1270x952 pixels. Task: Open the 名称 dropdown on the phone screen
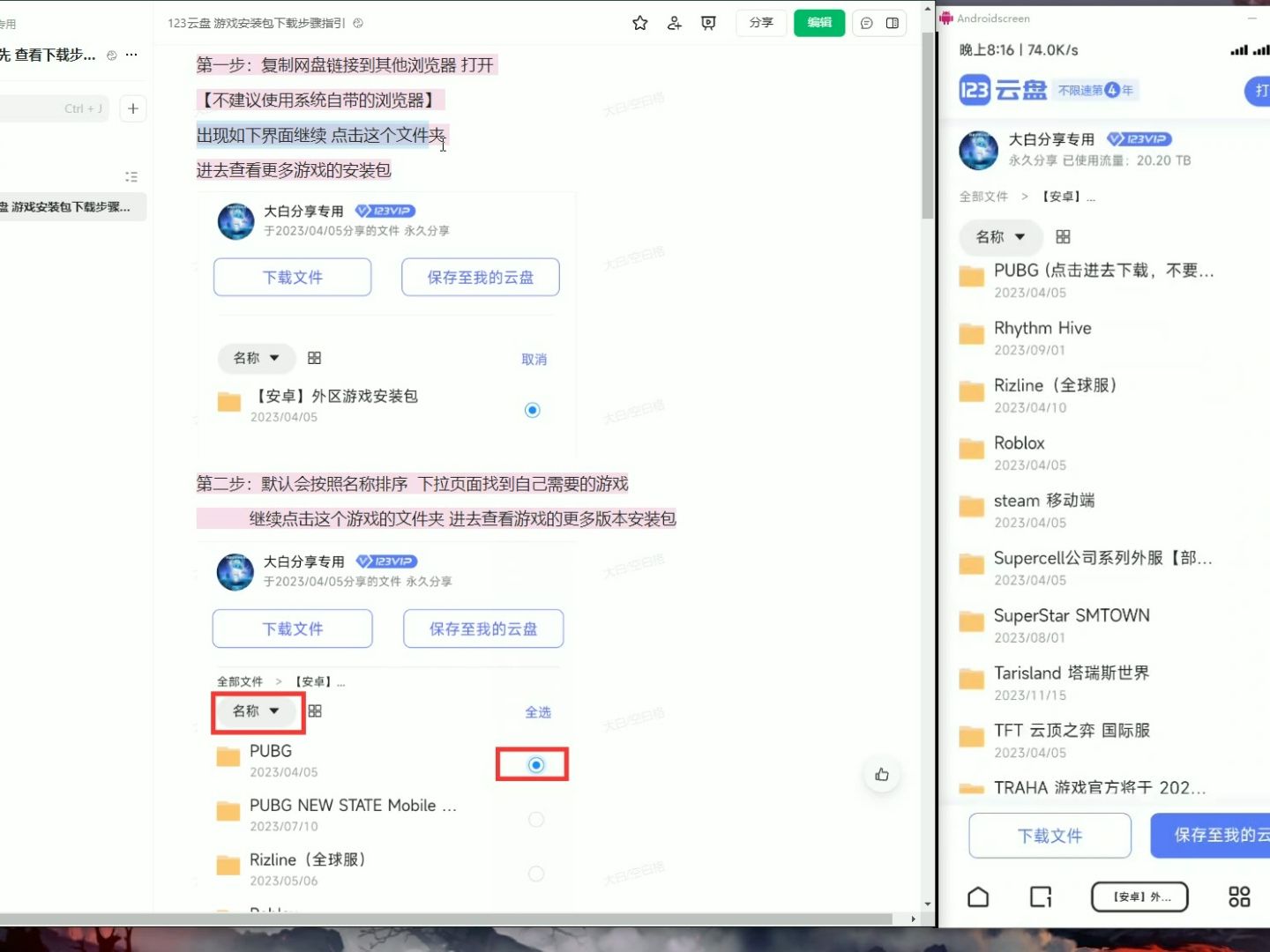tap(1000, 237)
